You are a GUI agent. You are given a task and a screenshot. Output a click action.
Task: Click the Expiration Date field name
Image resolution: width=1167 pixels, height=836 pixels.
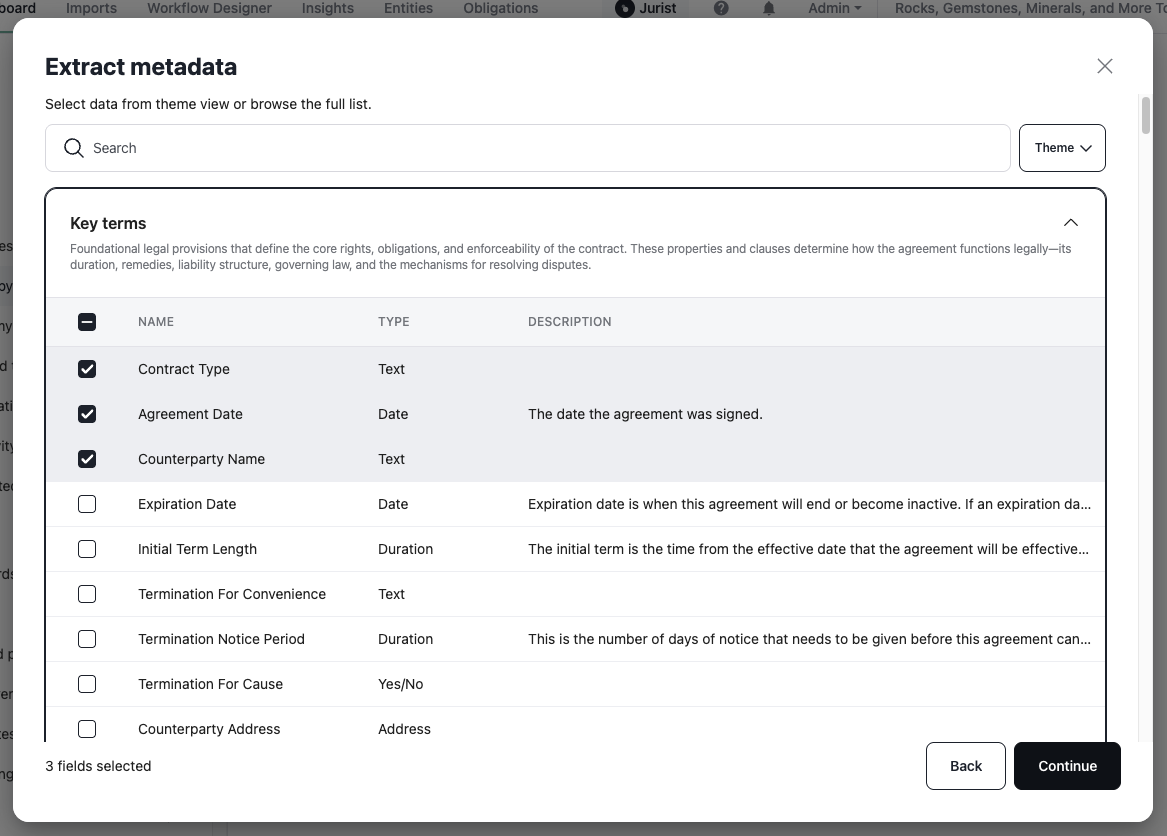click(x=187, y=504)
